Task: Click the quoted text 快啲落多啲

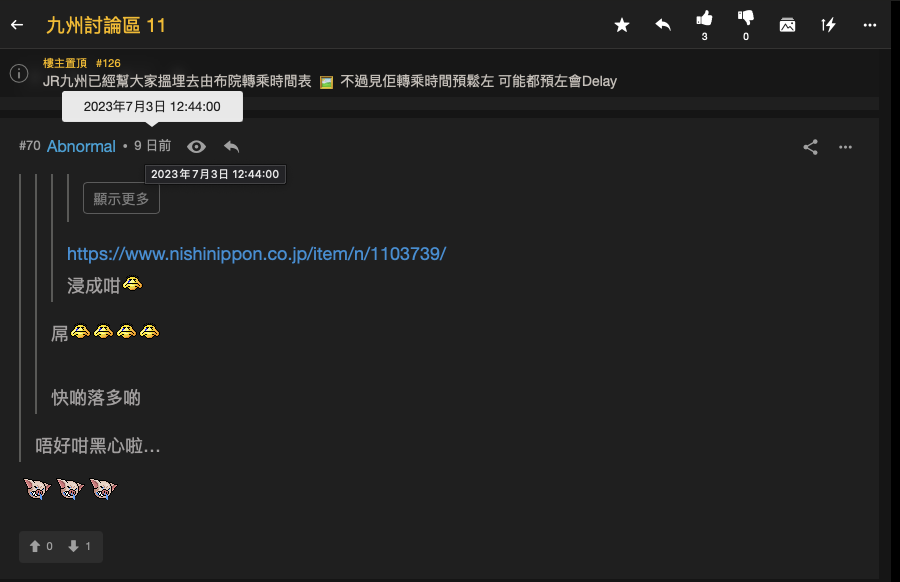Action: click(x=96, y=397)
